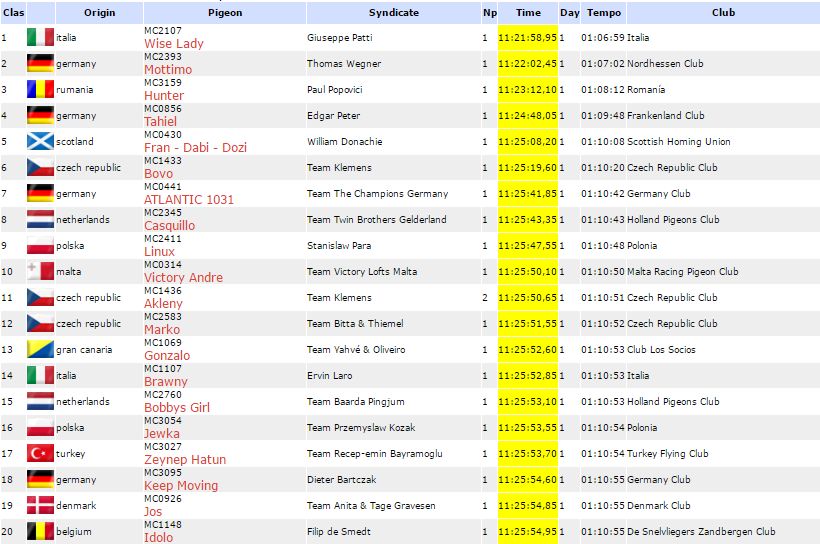
Task: Click the Netherlands flag beside Casquillo
Action: [x=40, y=219]
